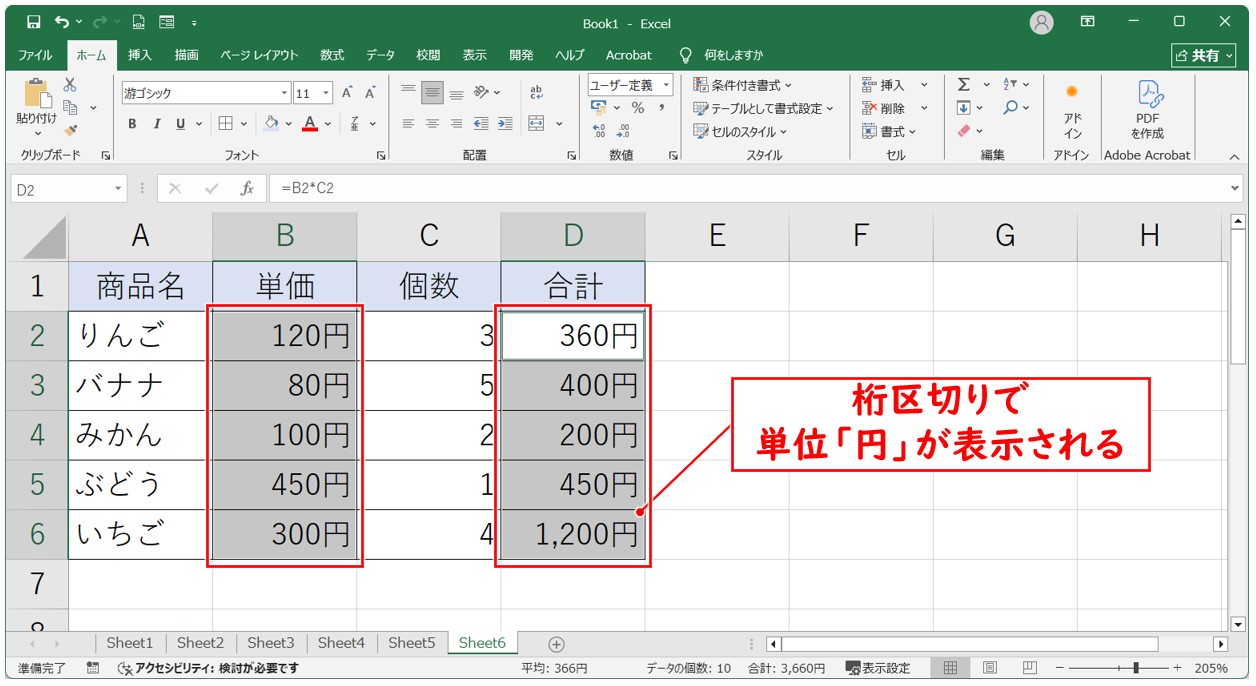Viewport: 1256px width, 686px height.
Task: Open the 挿入 ribbon tab
Action: click(140, 55)
